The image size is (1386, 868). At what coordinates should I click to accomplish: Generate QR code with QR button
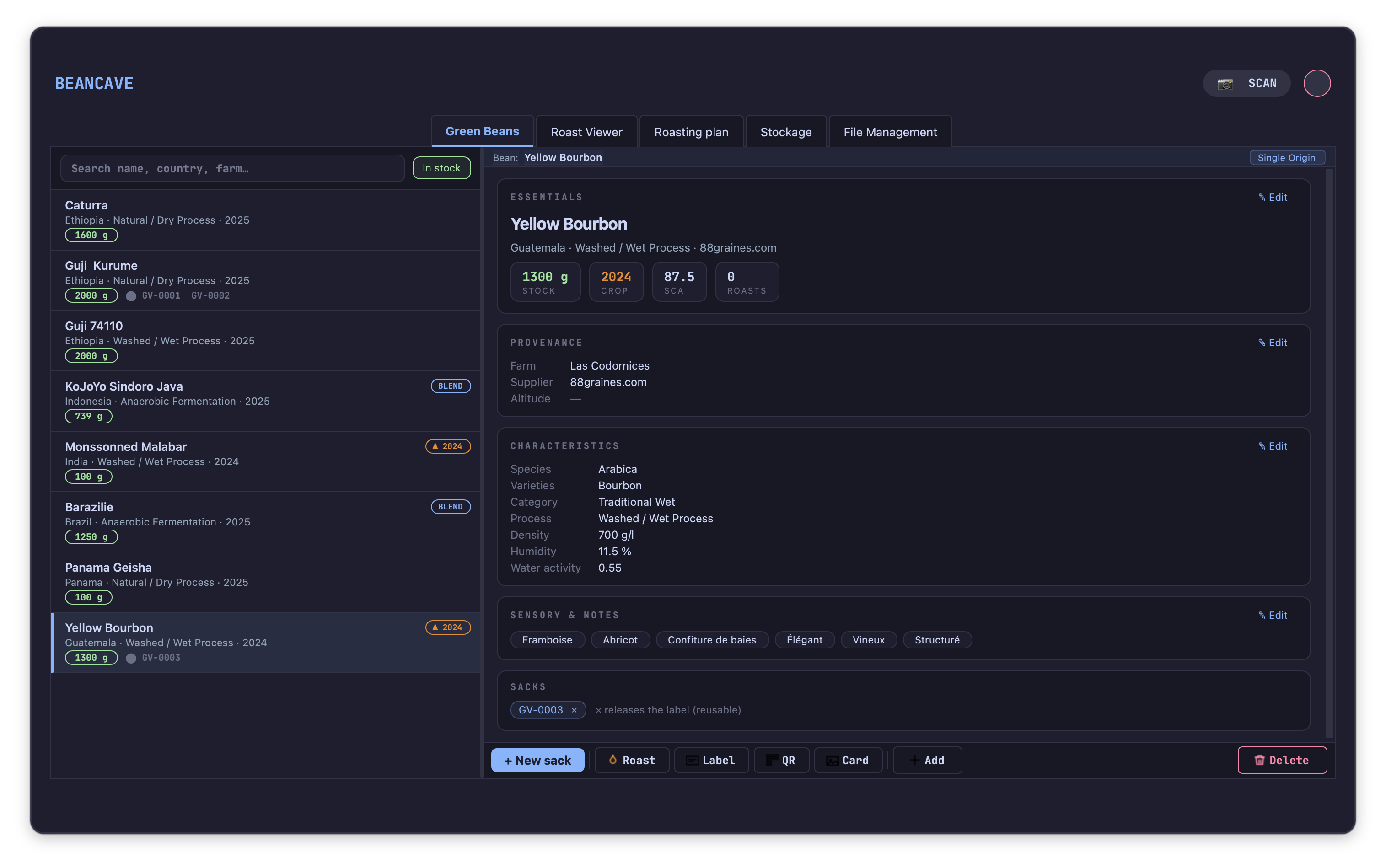(x=781, y=760)
